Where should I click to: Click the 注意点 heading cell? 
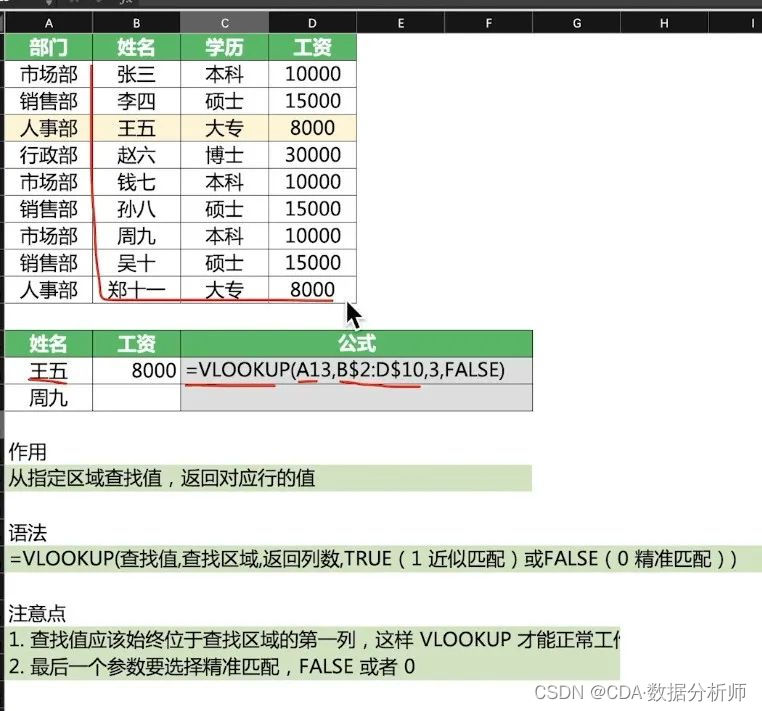point(37,614)
